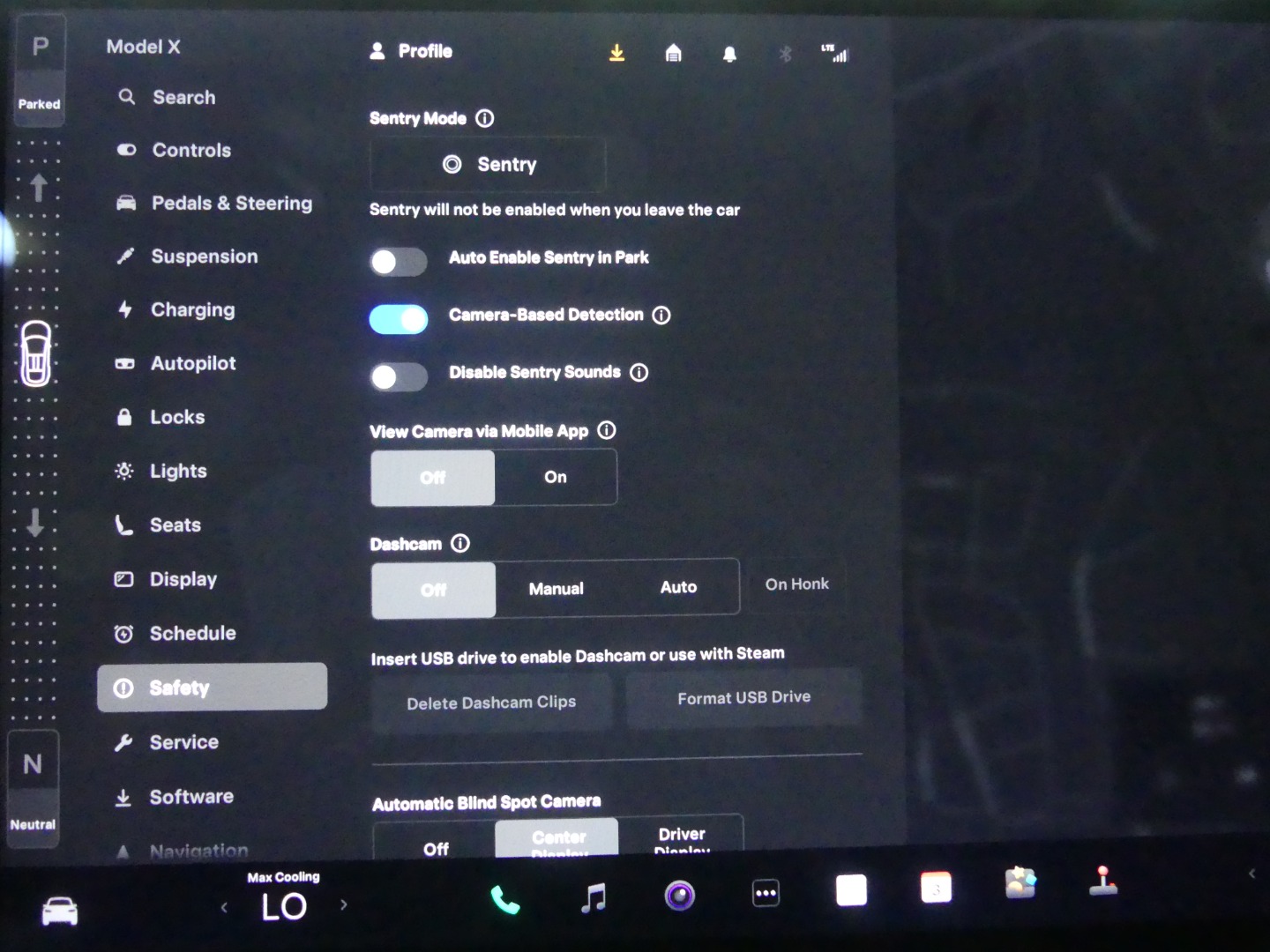Open the Profile selector
The width and height of the screenshot is (1270, 952).
pyautogui.click(x=411, y=51)
